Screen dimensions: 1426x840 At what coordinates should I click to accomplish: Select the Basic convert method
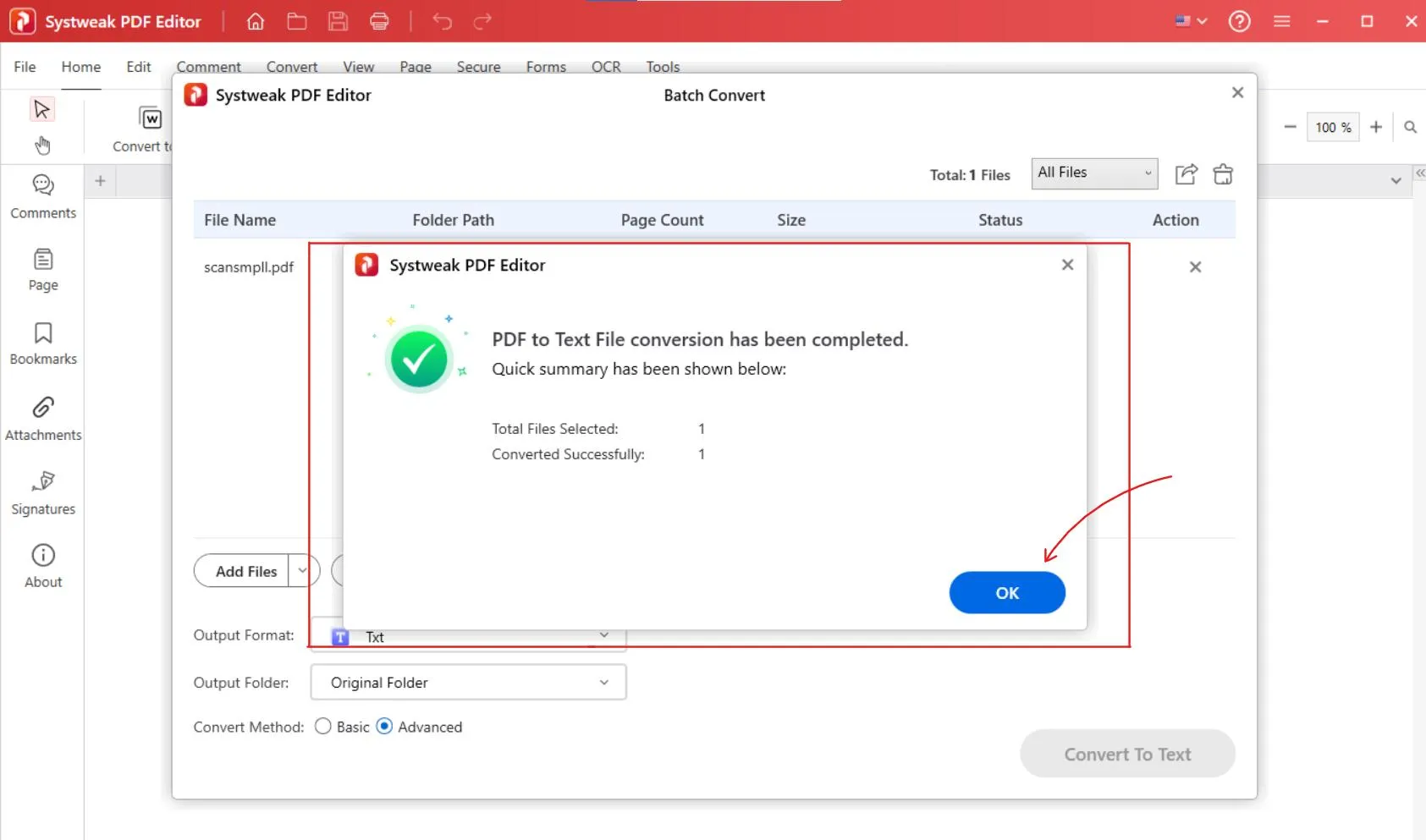pos(323,727)
